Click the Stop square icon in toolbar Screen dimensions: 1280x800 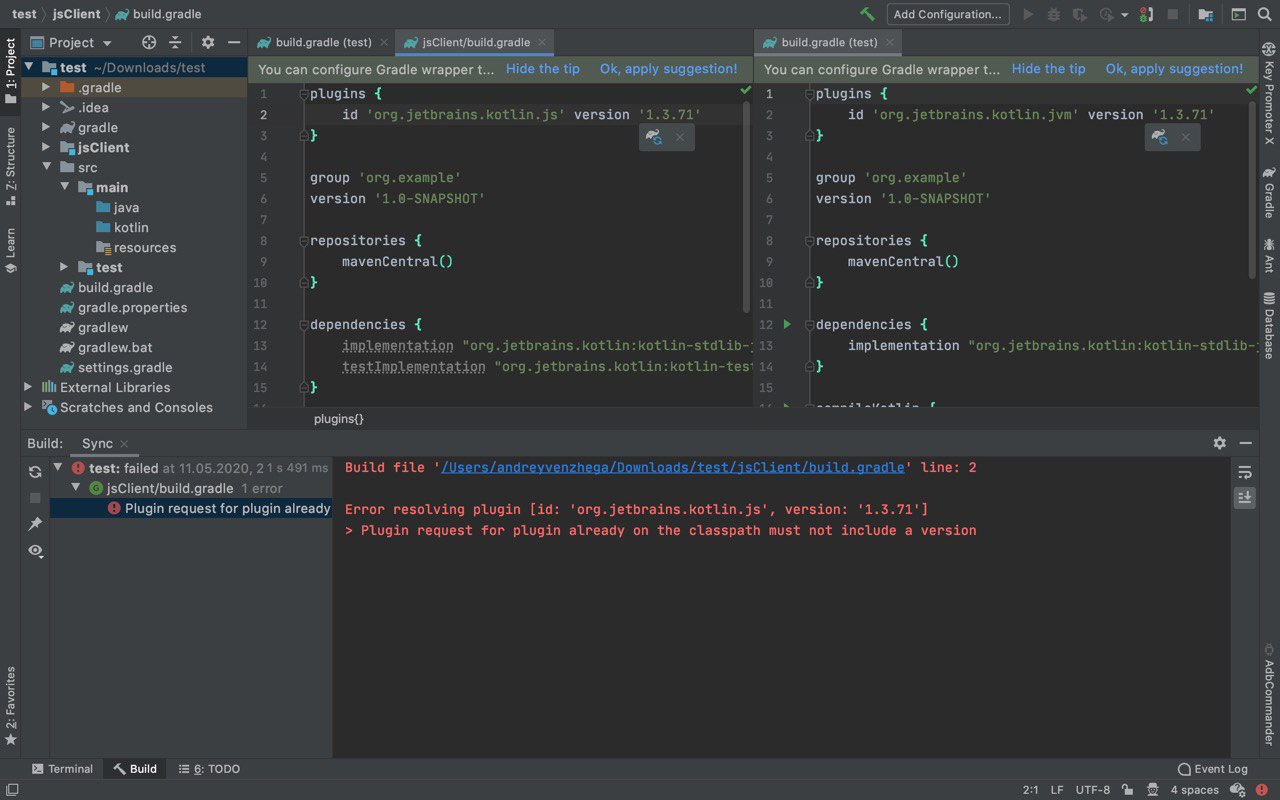coord(1173,14)
